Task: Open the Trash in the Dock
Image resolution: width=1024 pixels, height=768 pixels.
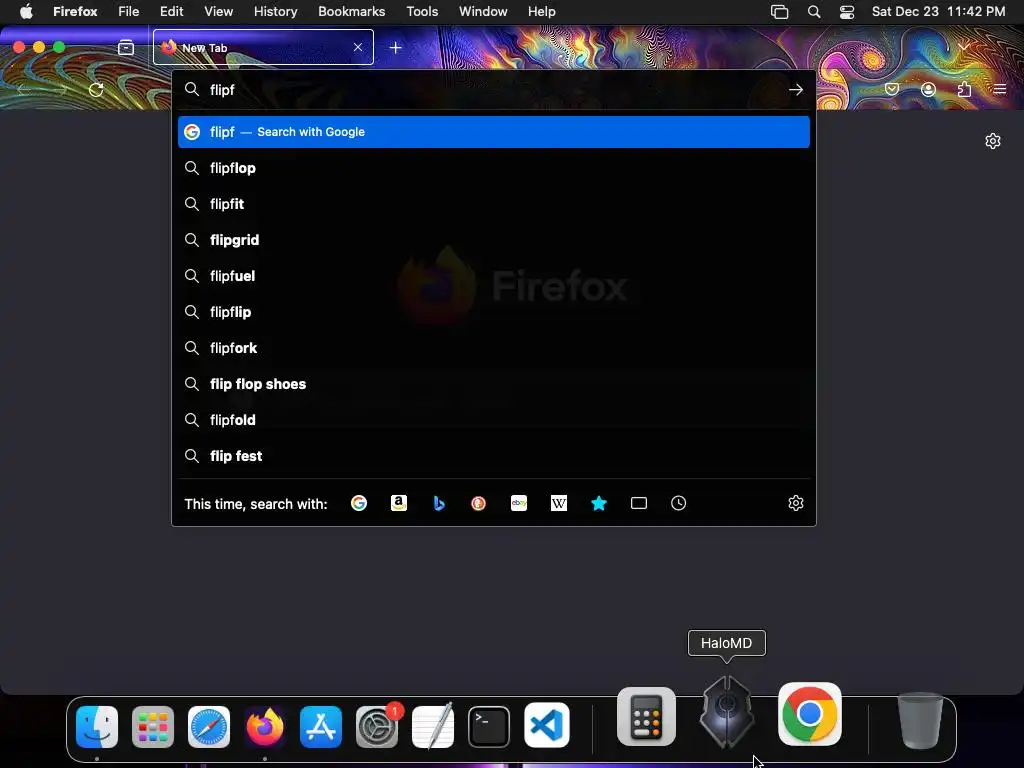Action: 920,721
